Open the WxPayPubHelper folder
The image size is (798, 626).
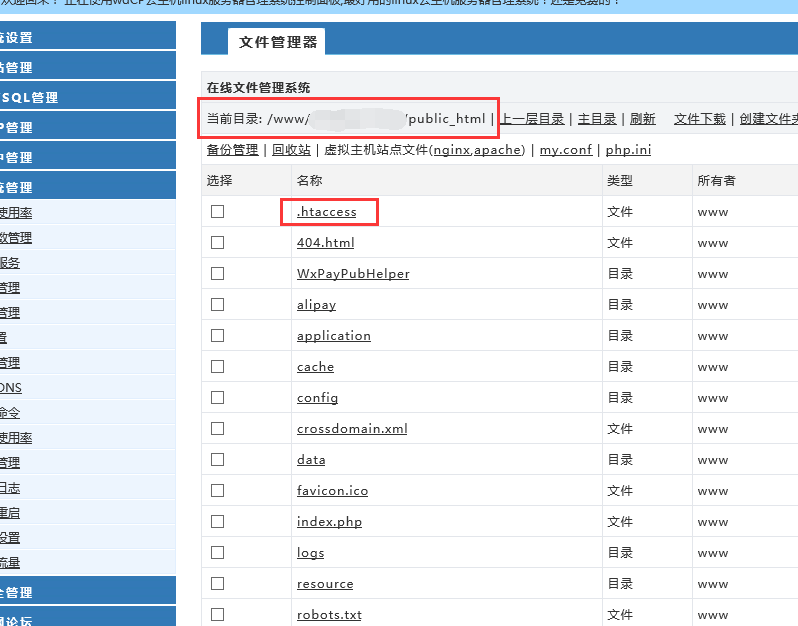[352, 274]
